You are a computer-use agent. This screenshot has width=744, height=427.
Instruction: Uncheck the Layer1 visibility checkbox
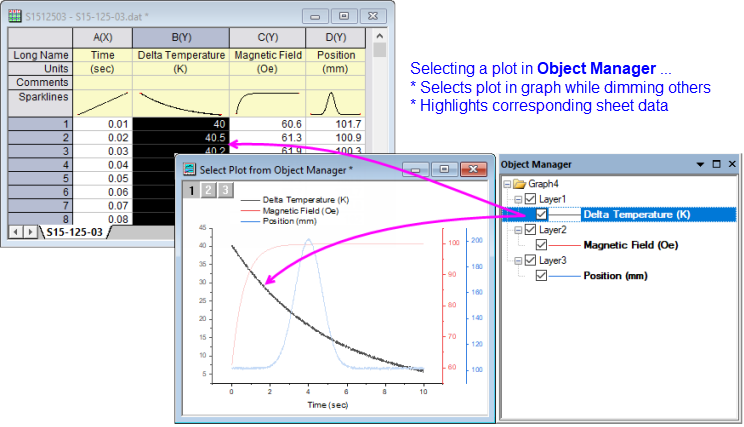(x=530, y=199)
